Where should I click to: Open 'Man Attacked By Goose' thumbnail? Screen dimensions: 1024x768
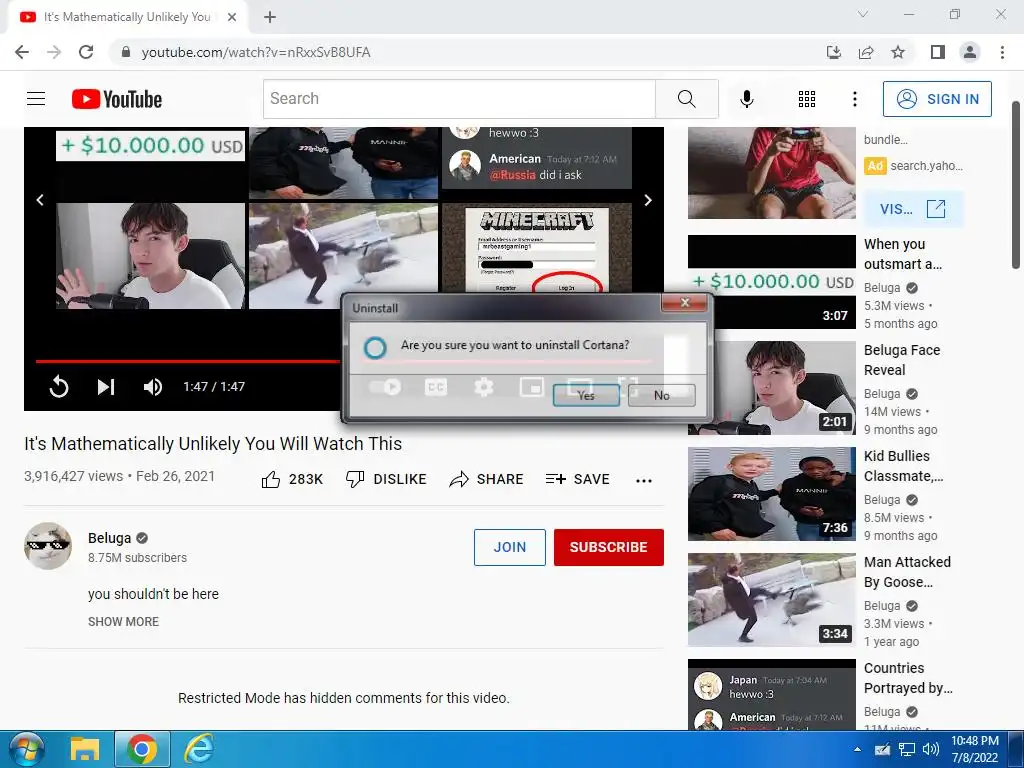click(x=771, y=600)
